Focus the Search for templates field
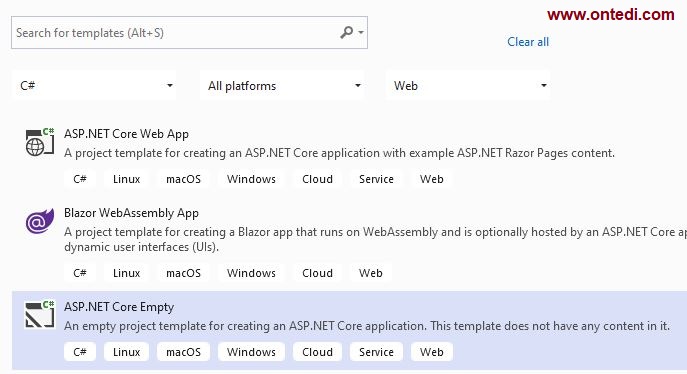This screenshot has width=687, height=374. tap(189, 33)
